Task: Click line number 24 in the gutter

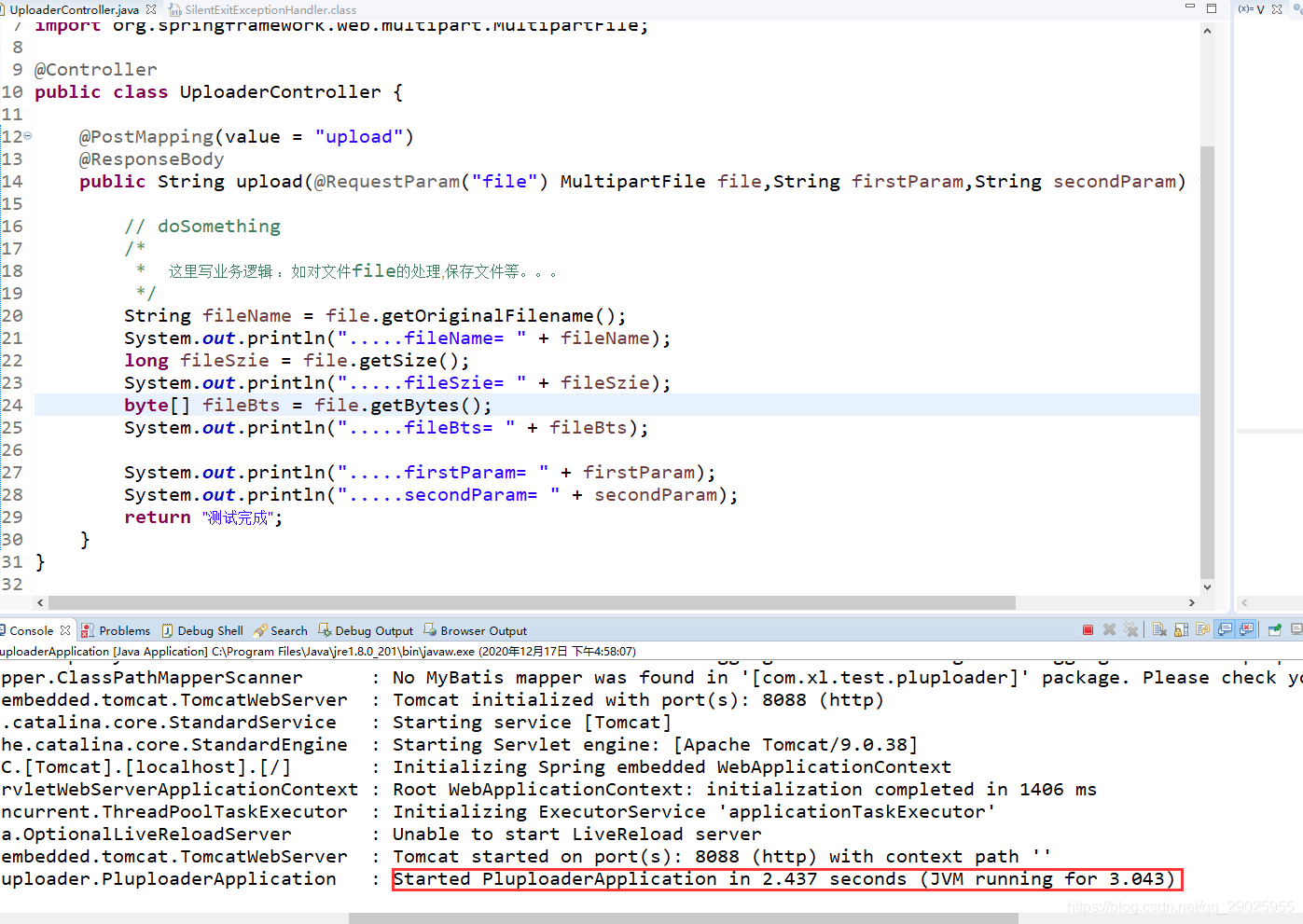Action: (12, 405)
